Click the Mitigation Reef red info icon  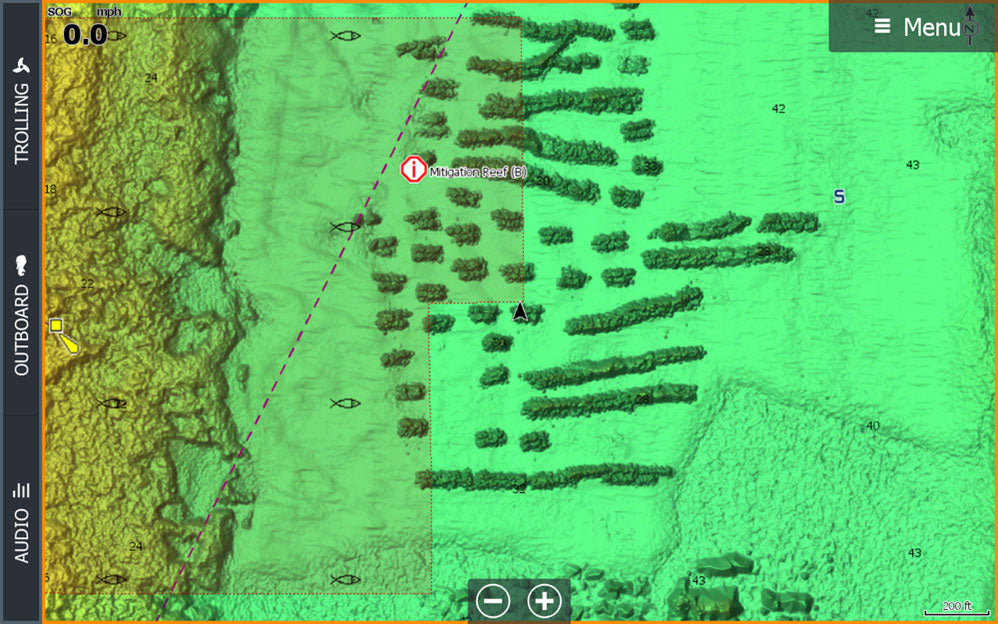click(x=413, y=170)
